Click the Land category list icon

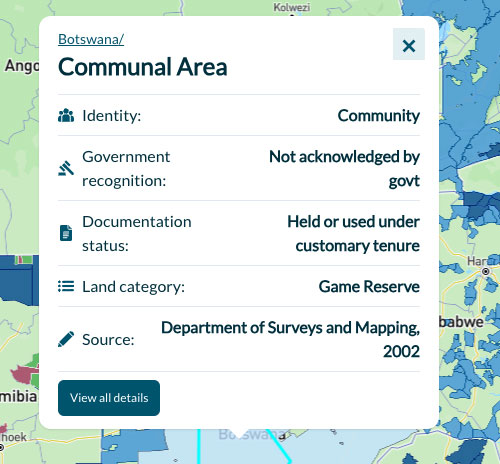[66, 286]
